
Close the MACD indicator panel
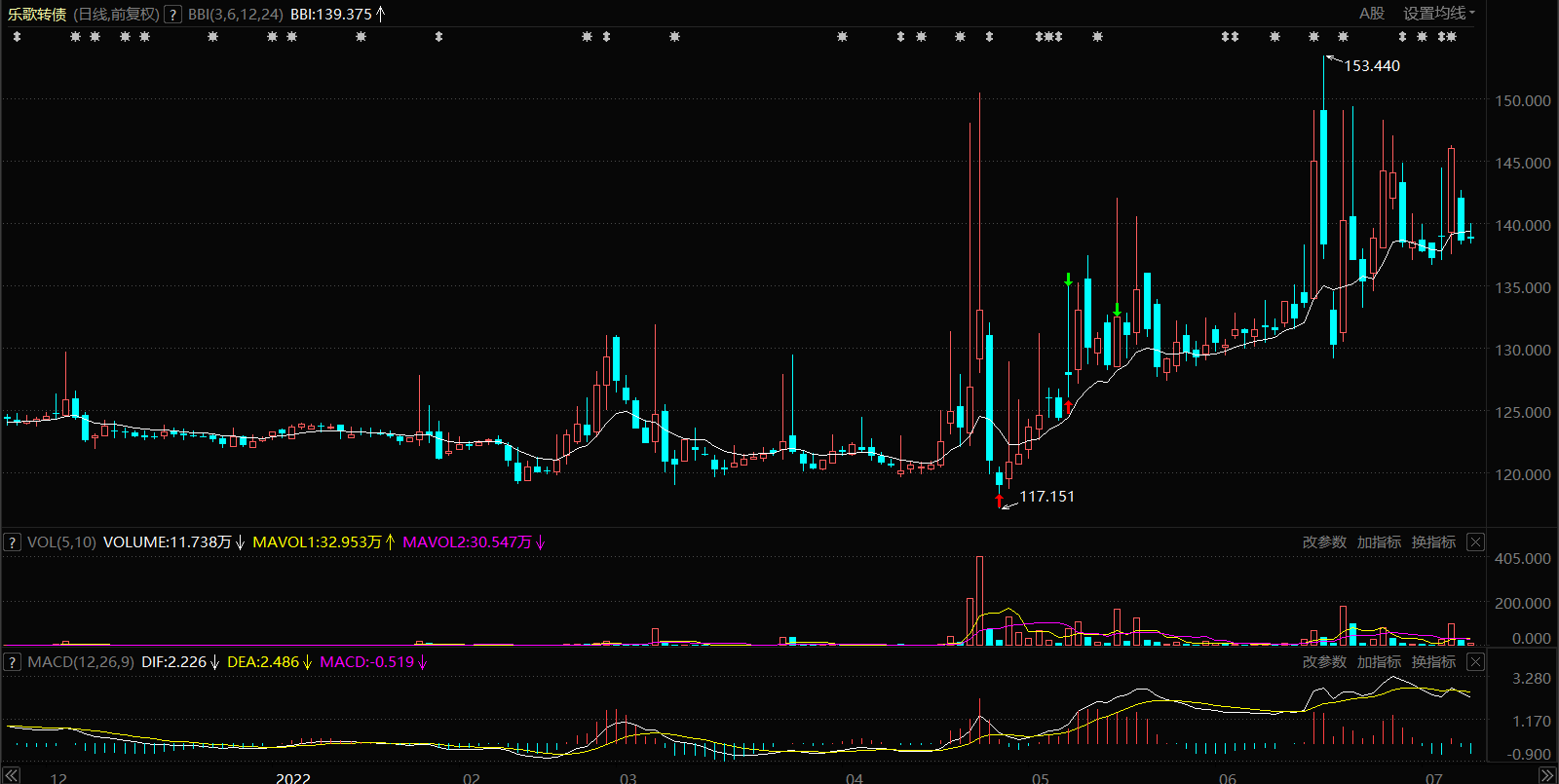[1476, 662]
